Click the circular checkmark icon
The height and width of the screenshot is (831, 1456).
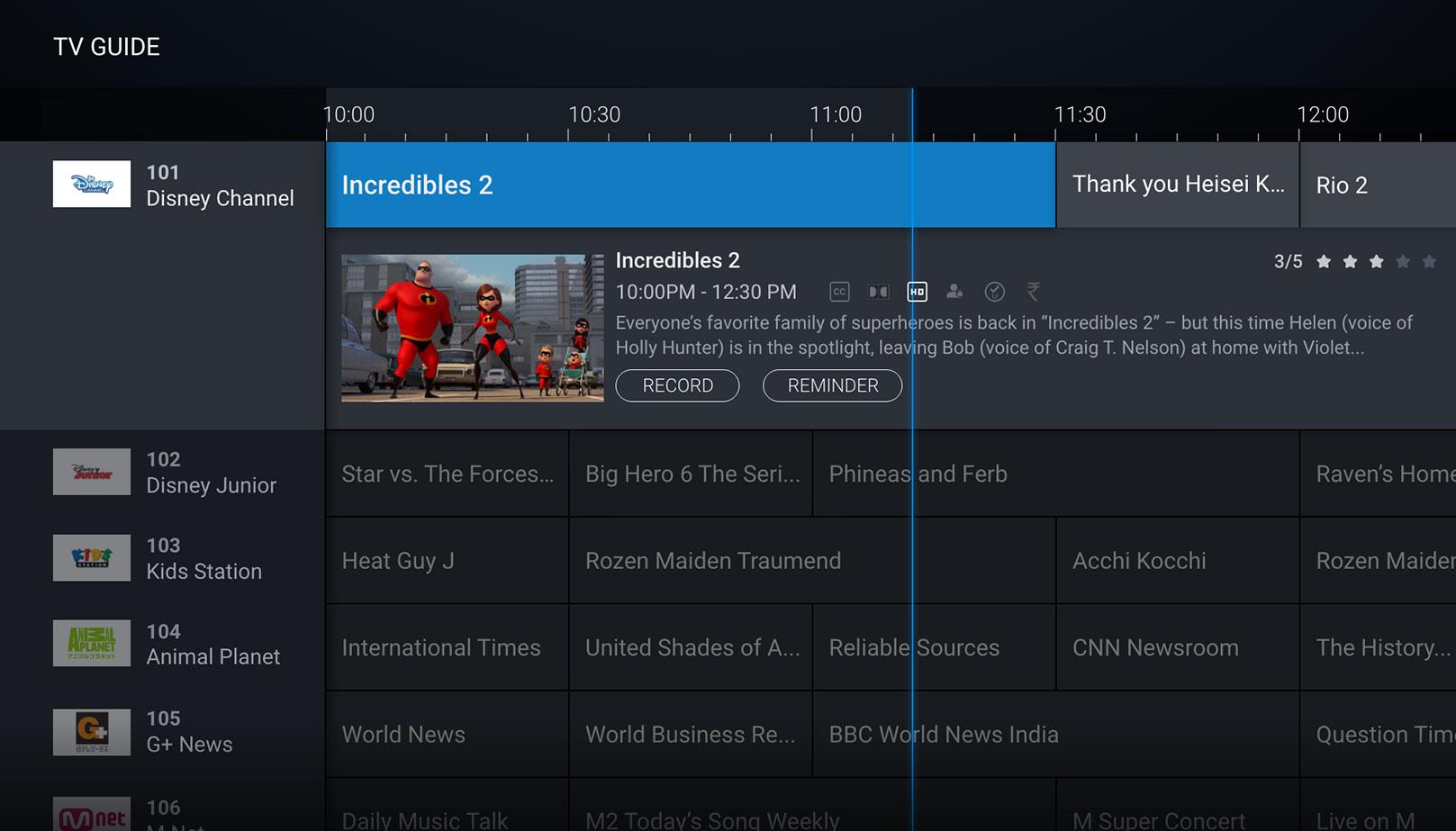point(994,292)
